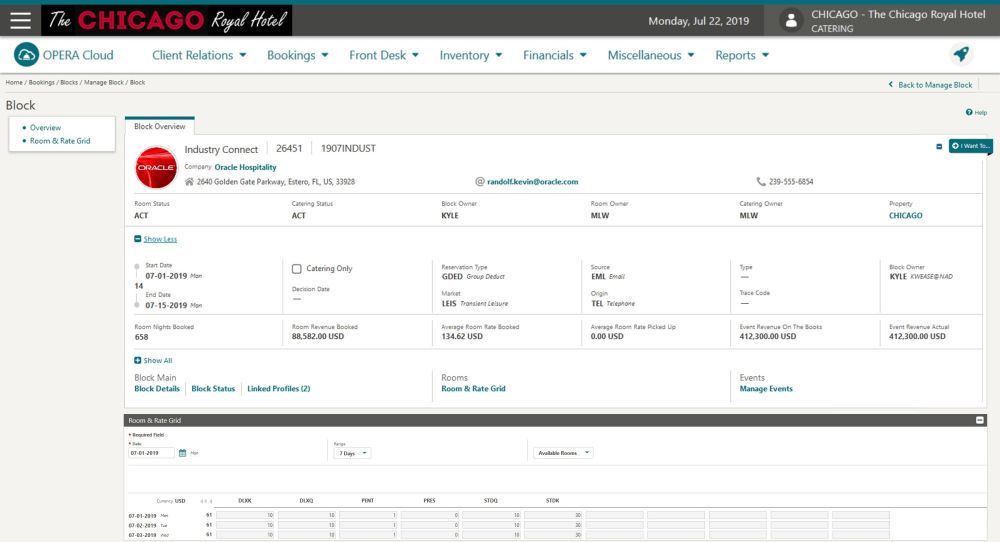Click the Manage Block breadcrumb
This screenshot has height=542, width=1000.
click(x=104, y=82)
